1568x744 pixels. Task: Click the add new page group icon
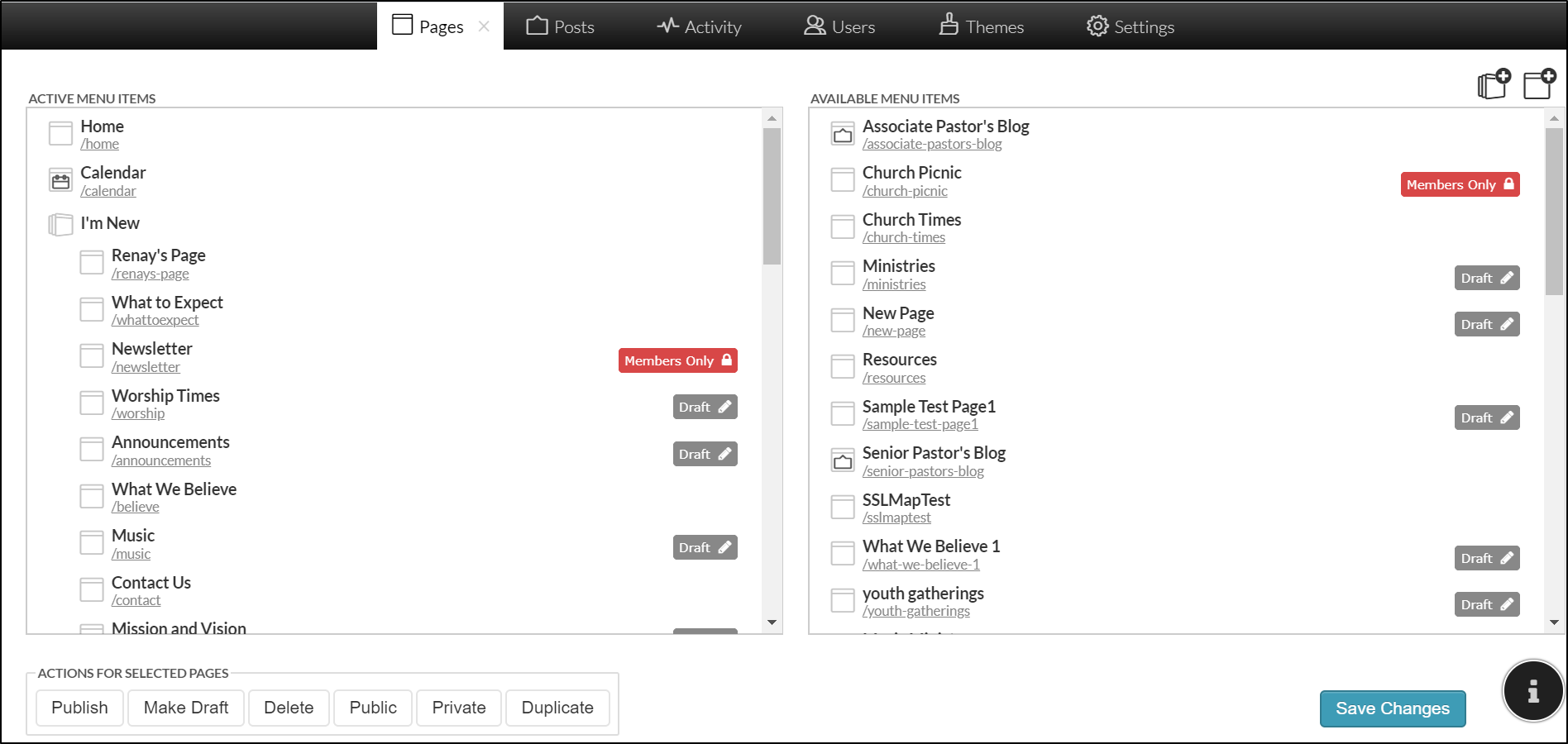click(x=1494, y=84)
